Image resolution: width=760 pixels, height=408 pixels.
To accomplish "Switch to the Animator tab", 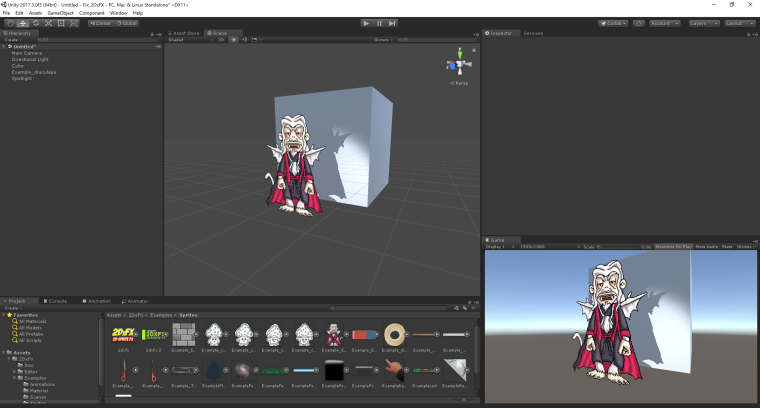I will pos(135,301).
